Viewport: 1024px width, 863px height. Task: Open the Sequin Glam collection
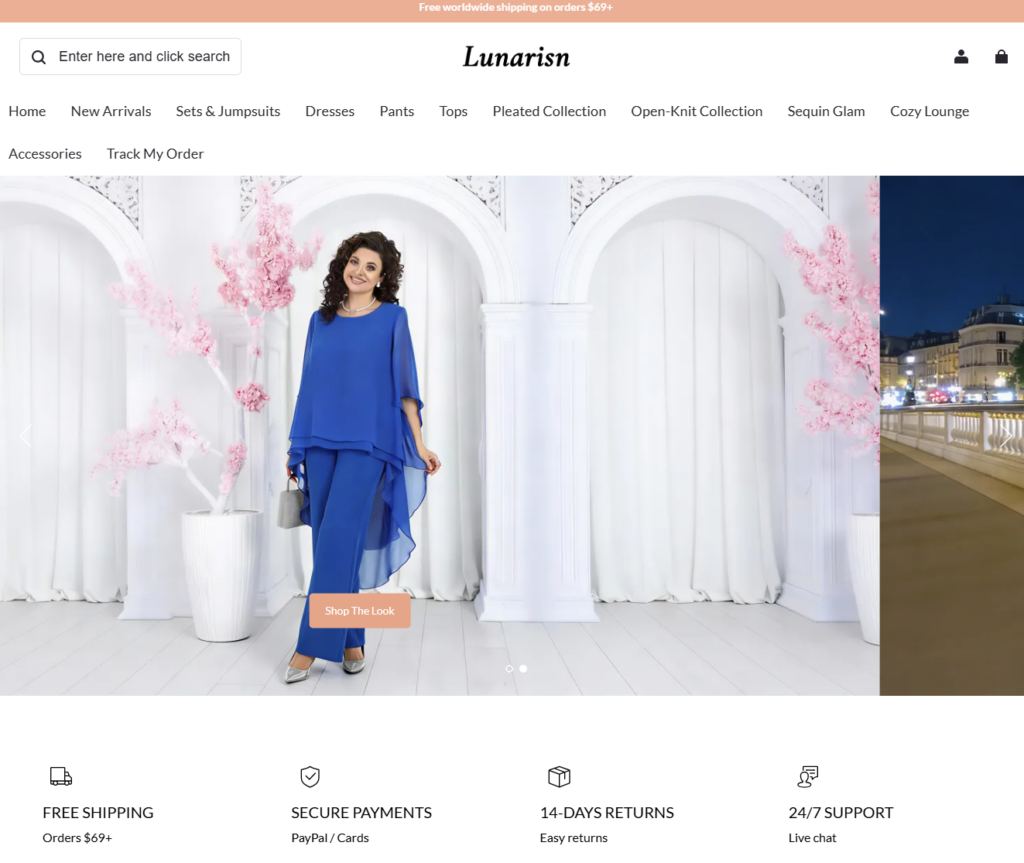click(x=826, y=111)
